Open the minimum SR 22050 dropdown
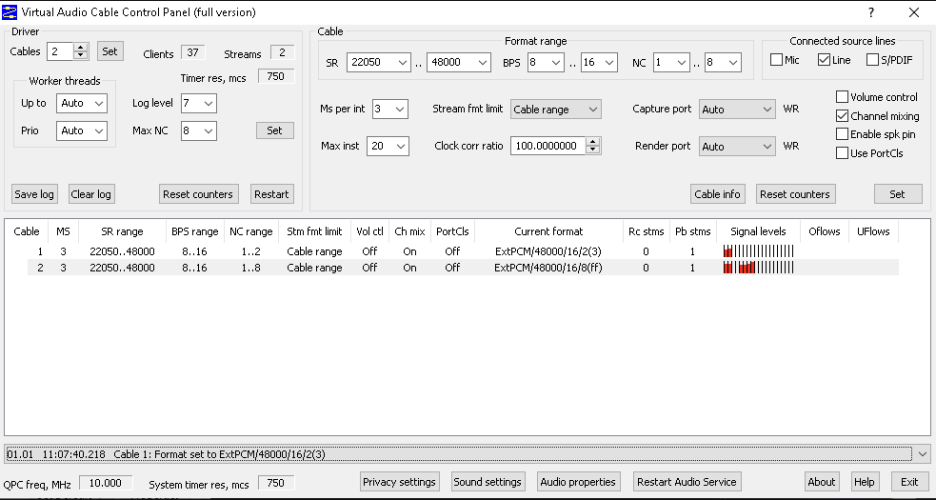This screenshot has width=936, height=500. (x=378, y=62)
